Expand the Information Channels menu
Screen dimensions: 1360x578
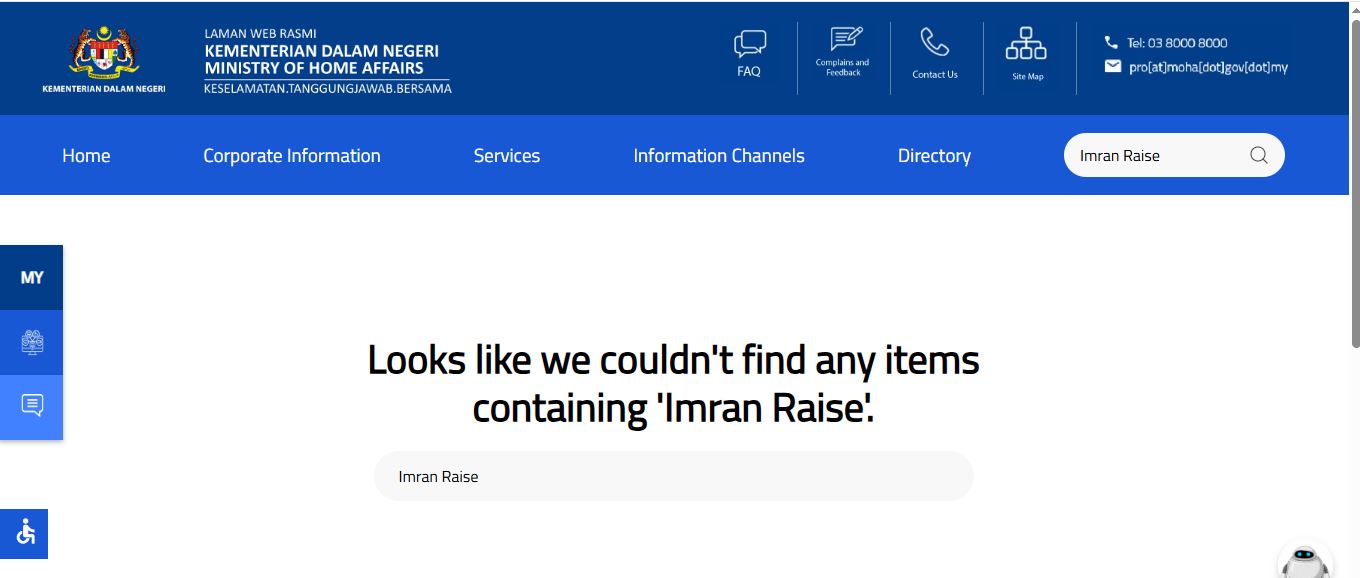(x=718, y=155)
